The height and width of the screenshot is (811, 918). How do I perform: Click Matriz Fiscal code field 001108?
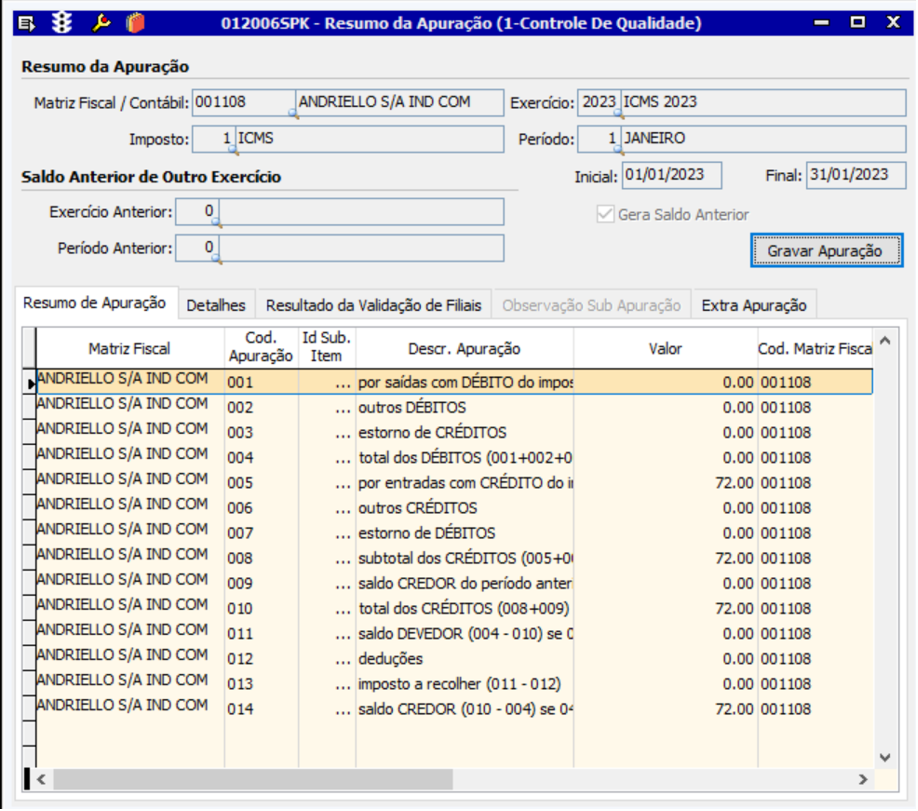coord(244,102)
